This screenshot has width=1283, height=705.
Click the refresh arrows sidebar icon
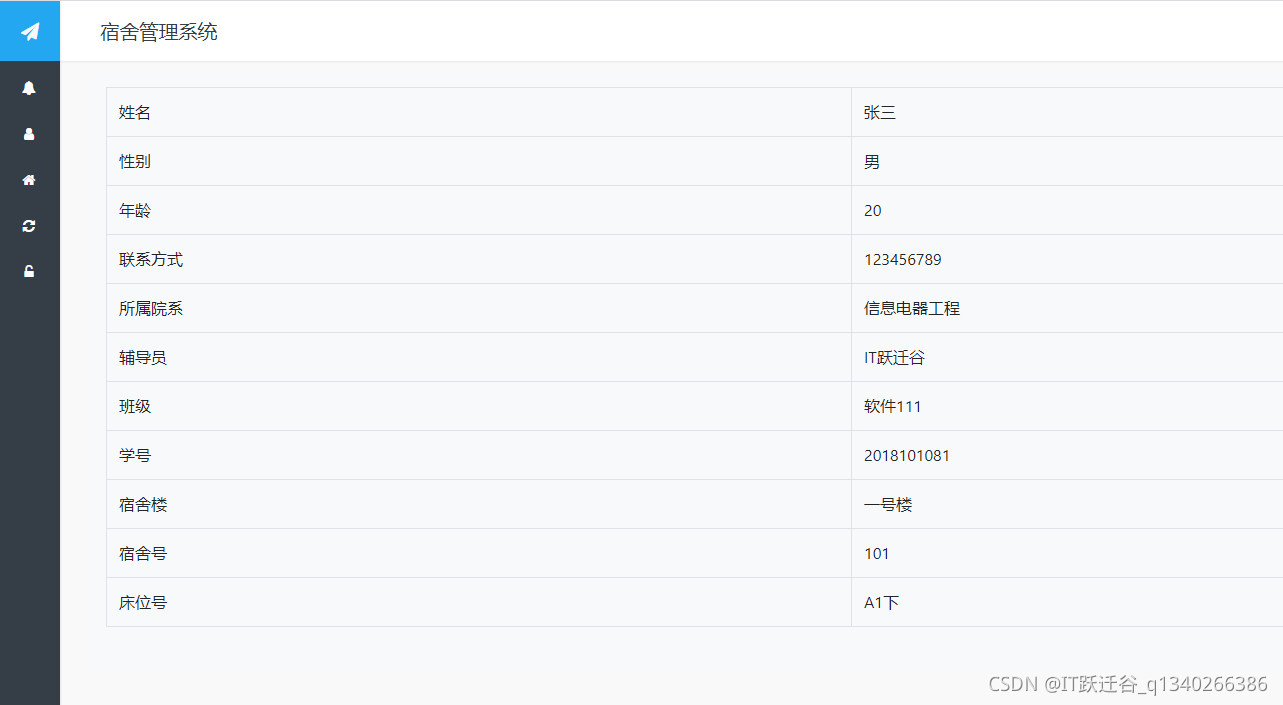[29, 226]
